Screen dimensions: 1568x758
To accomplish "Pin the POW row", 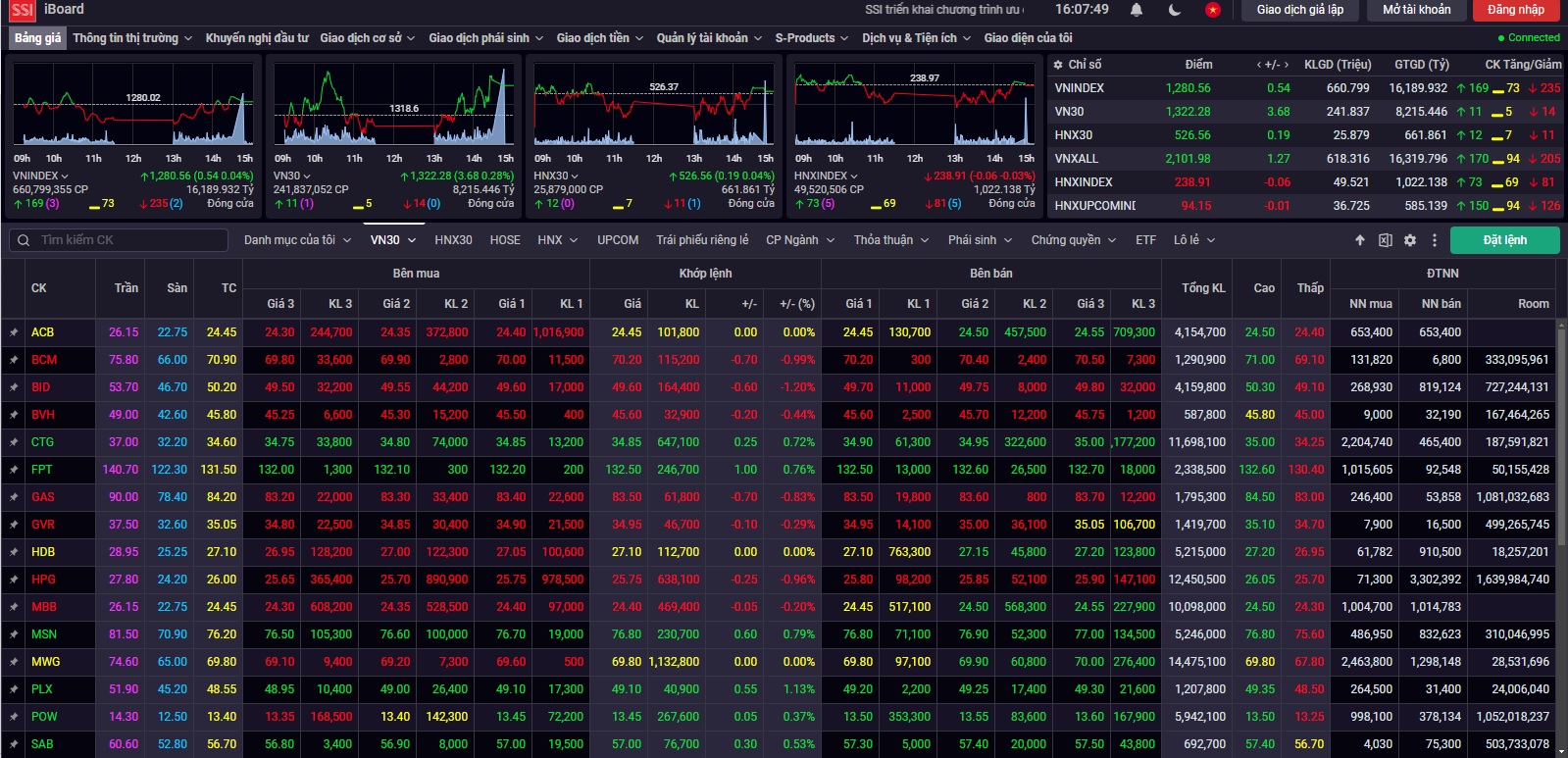I will (14, 717).
